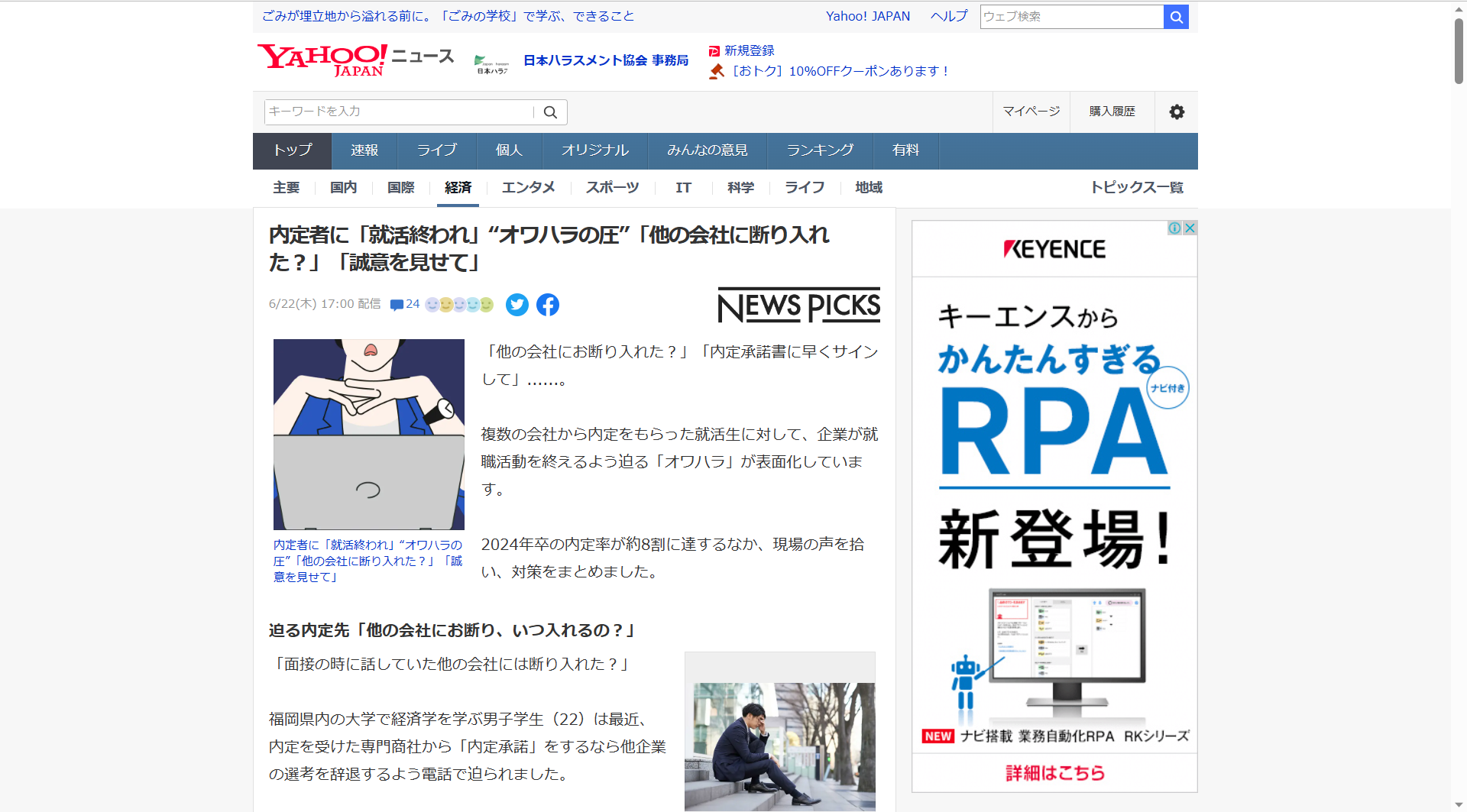Open the settings gear icon
1467x812 pixels.
[1175, 112]
